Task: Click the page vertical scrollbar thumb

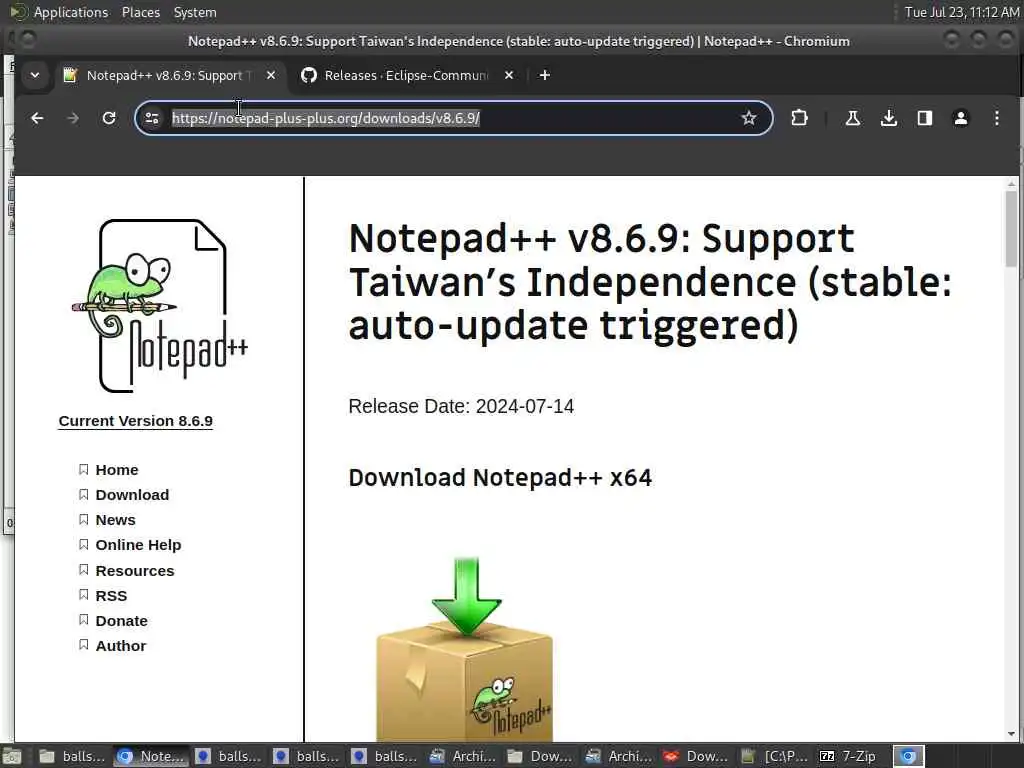Action: tap(1012, 229)
